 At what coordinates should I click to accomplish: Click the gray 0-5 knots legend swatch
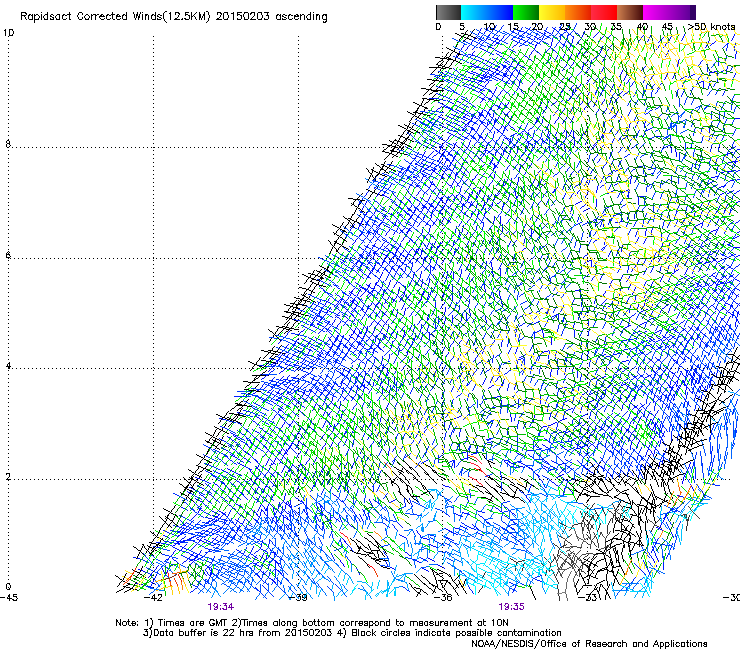point(448,12)
